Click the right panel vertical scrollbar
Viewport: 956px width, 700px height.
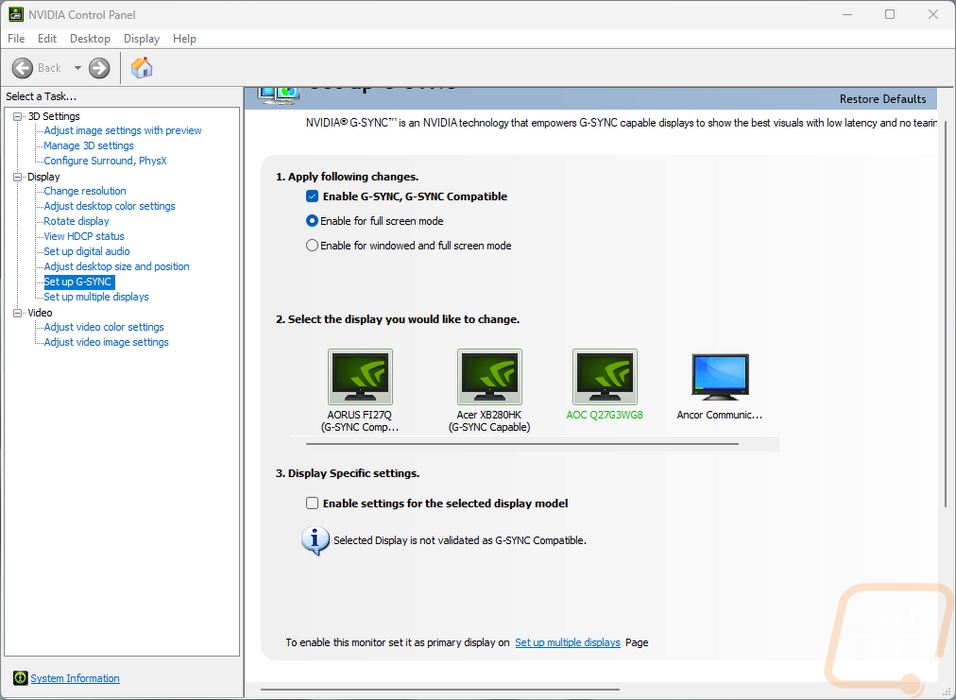pyautogui.click(x=946, y=314)
